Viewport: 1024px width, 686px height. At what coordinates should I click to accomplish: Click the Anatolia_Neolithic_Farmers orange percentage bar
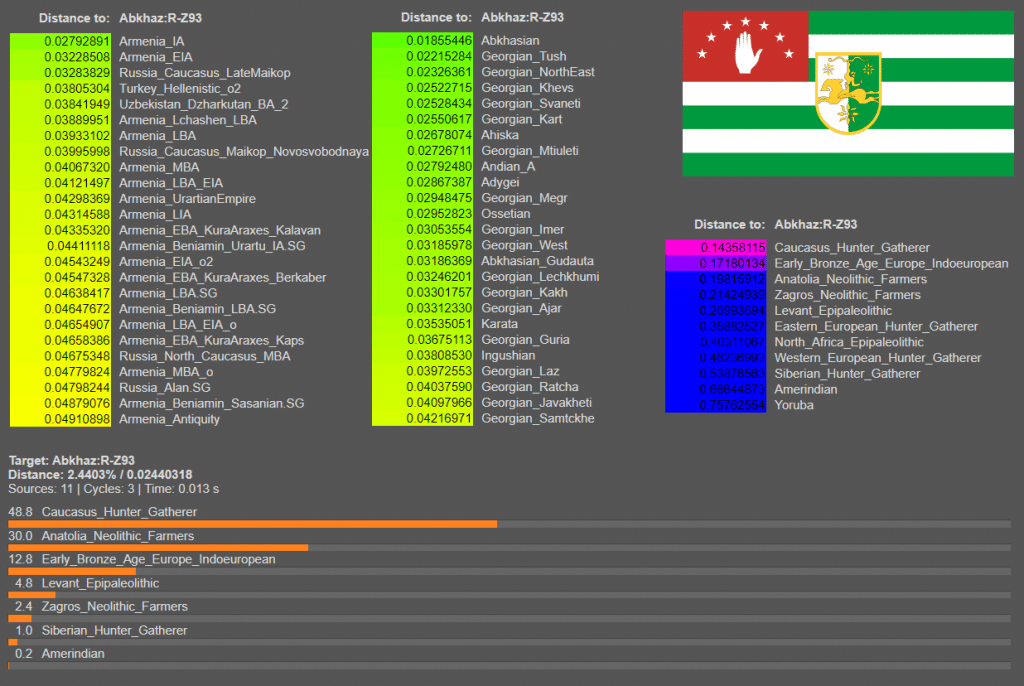click(158, 548)
